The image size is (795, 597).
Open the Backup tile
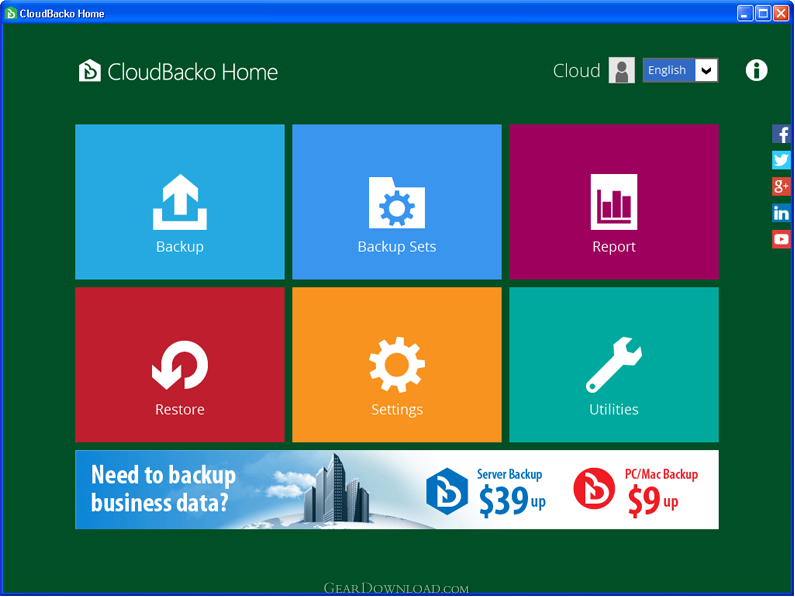tap(179, 201)
